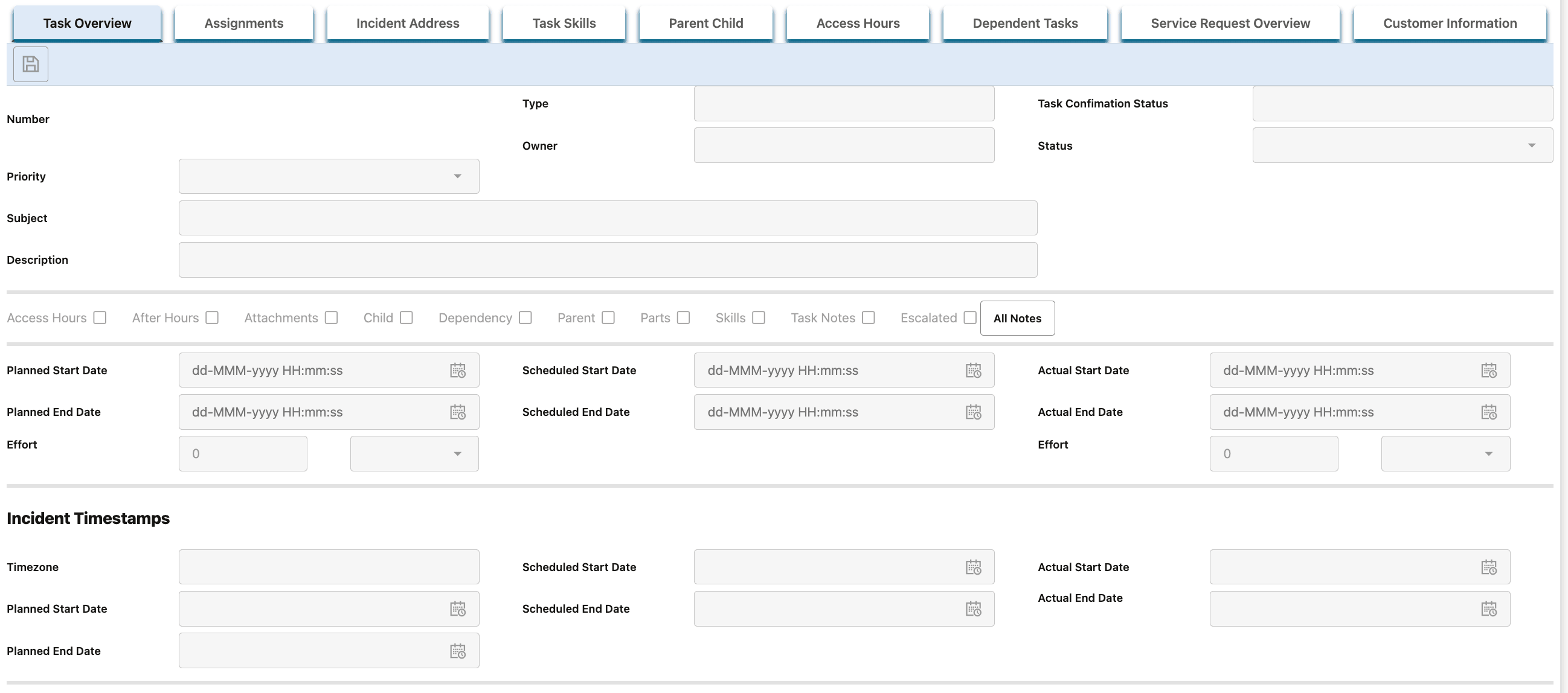The image size is (1568, 693).
Task: Enable the Attachments checkbox
Action: point(332,318)
